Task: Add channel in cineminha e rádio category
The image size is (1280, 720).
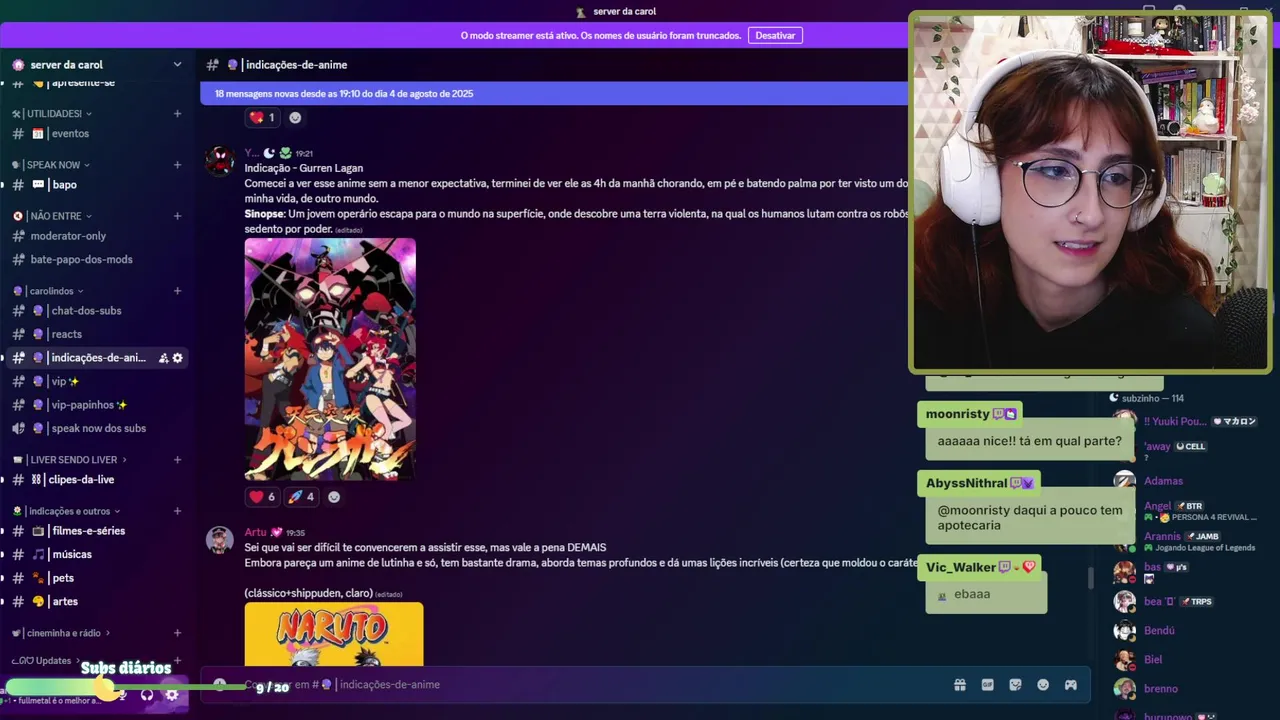Action: (177, 633)
